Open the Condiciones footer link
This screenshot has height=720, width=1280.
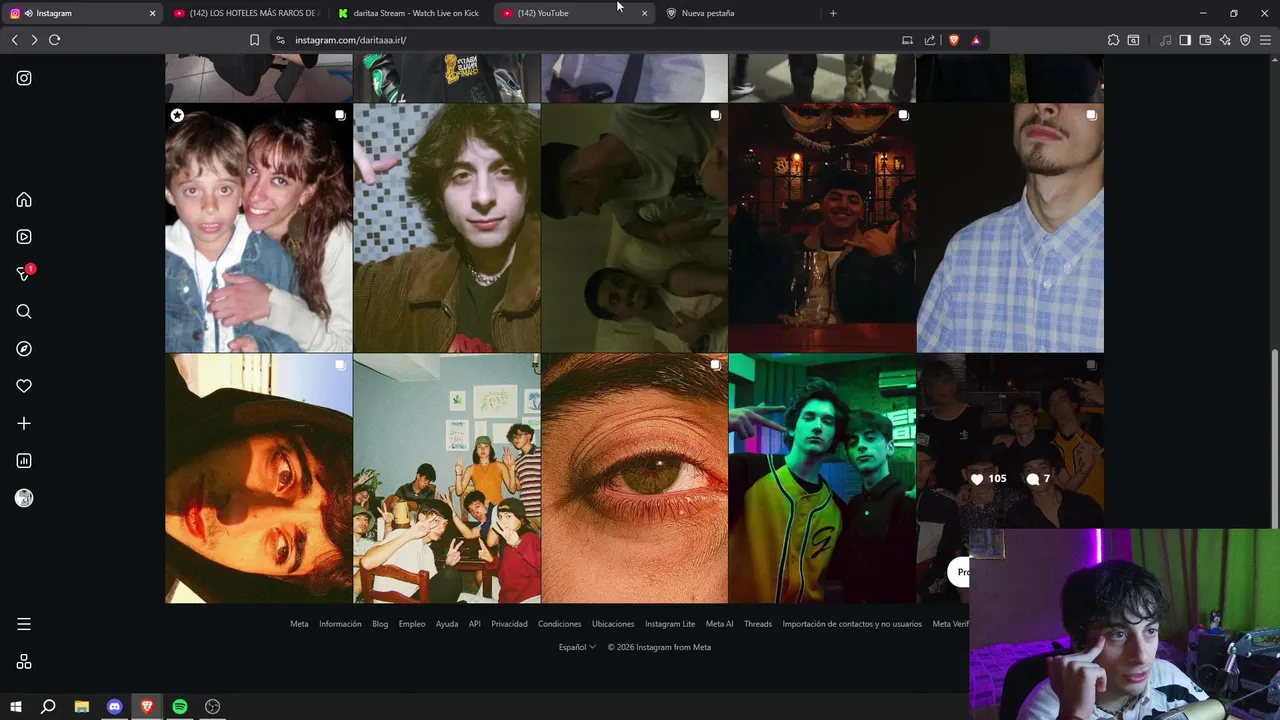(560, 624)
